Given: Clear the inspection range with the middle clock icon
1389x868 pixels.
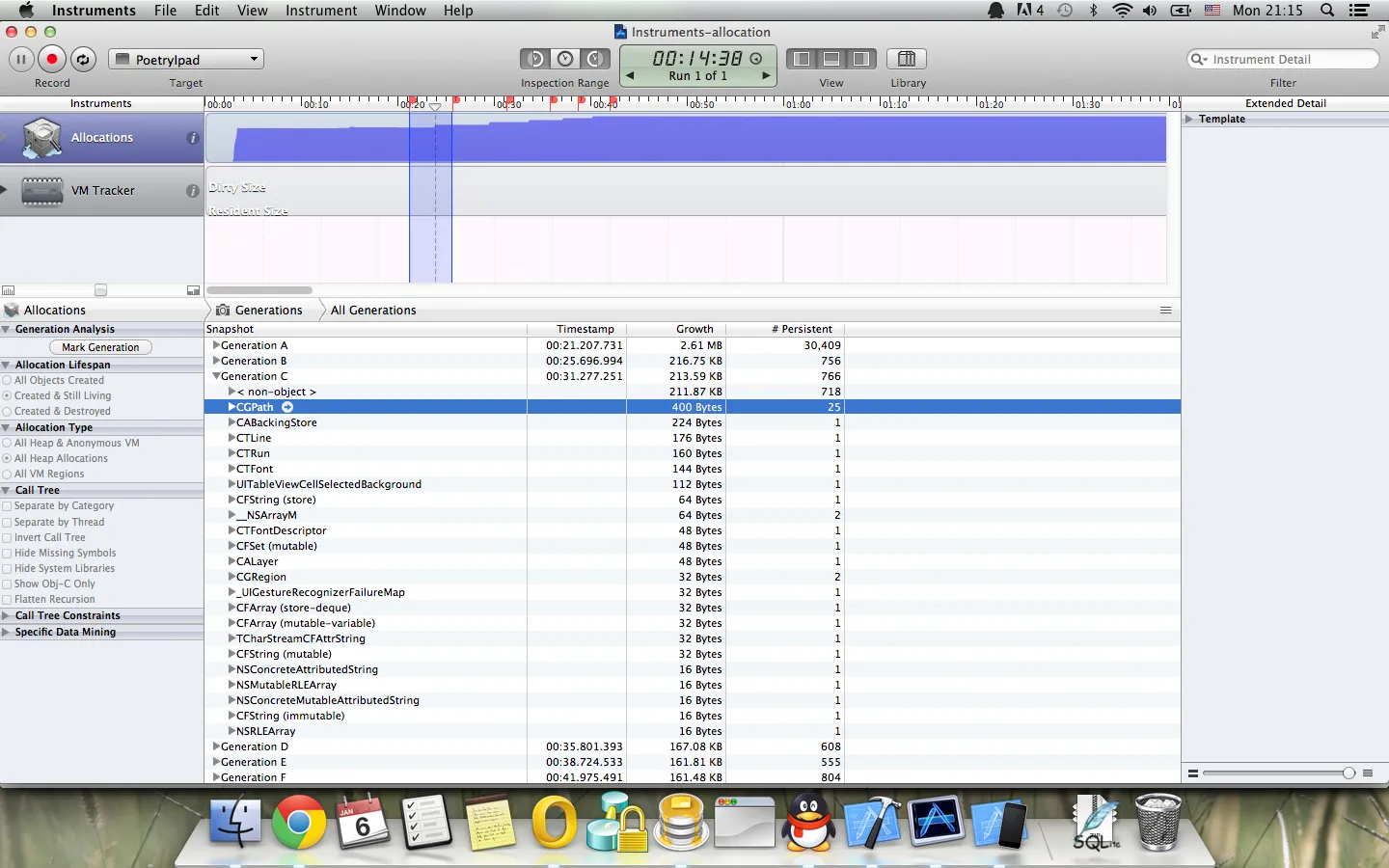Looking at the screenshot, I should click(565, 59).
